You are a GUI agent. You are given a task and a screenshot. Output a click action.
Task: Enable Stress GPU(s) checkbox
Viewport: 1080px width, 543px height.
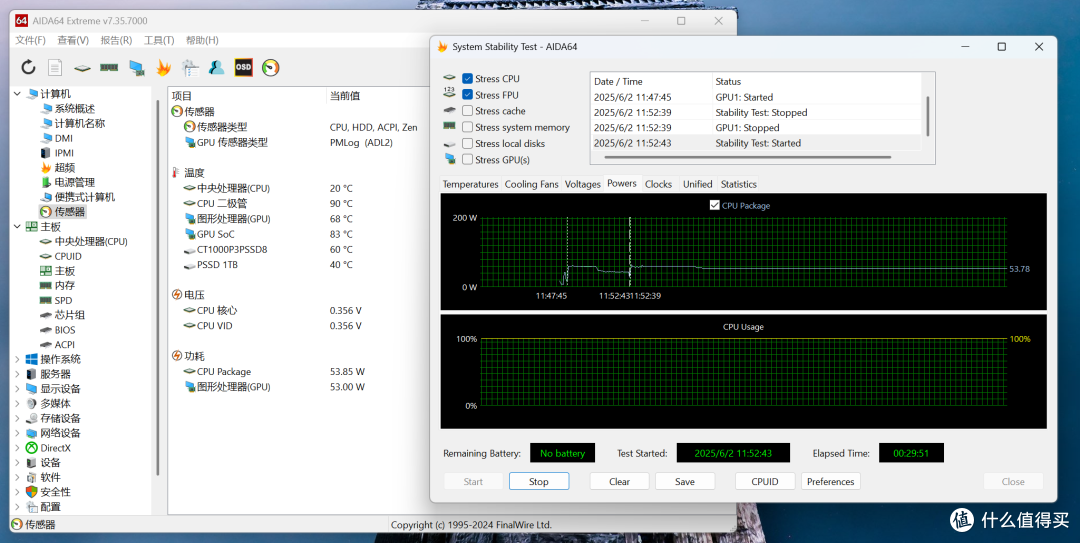[x=468, y=160]
